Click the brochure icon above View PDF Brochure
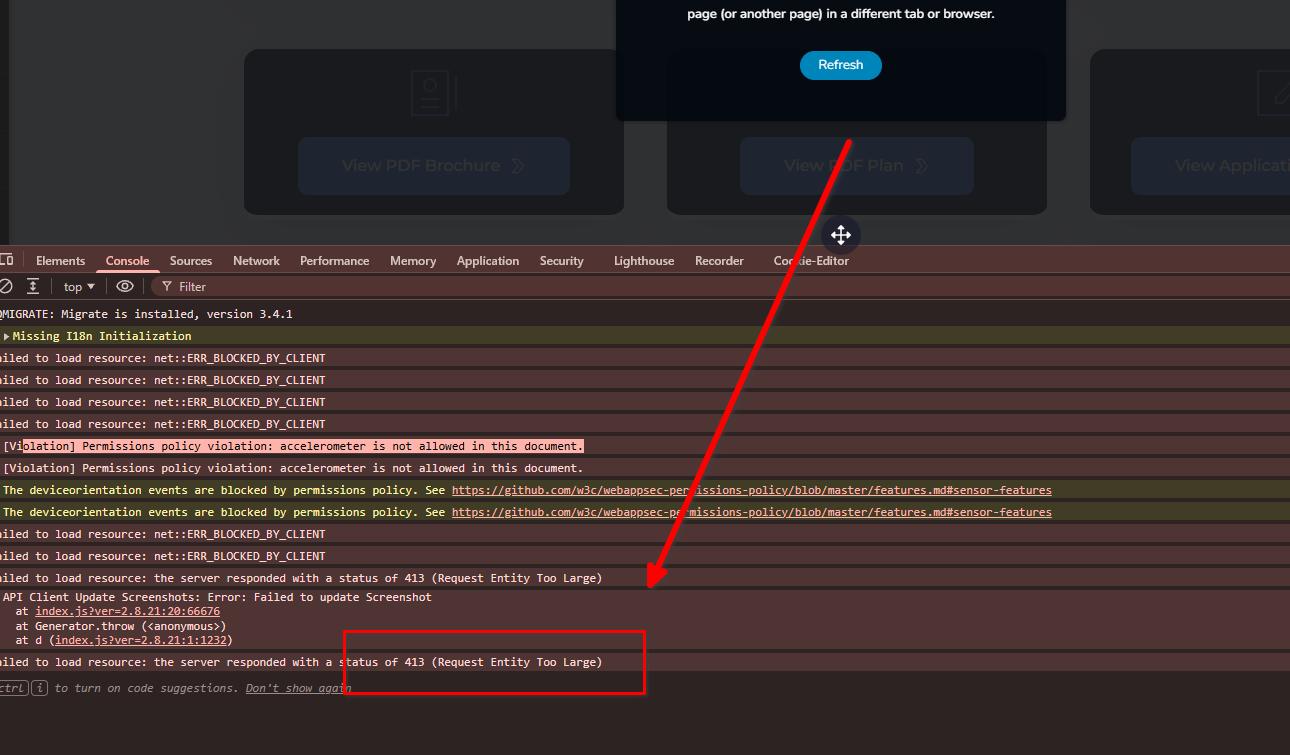This screenshot has height=755, width=1290. pos(434,92)
